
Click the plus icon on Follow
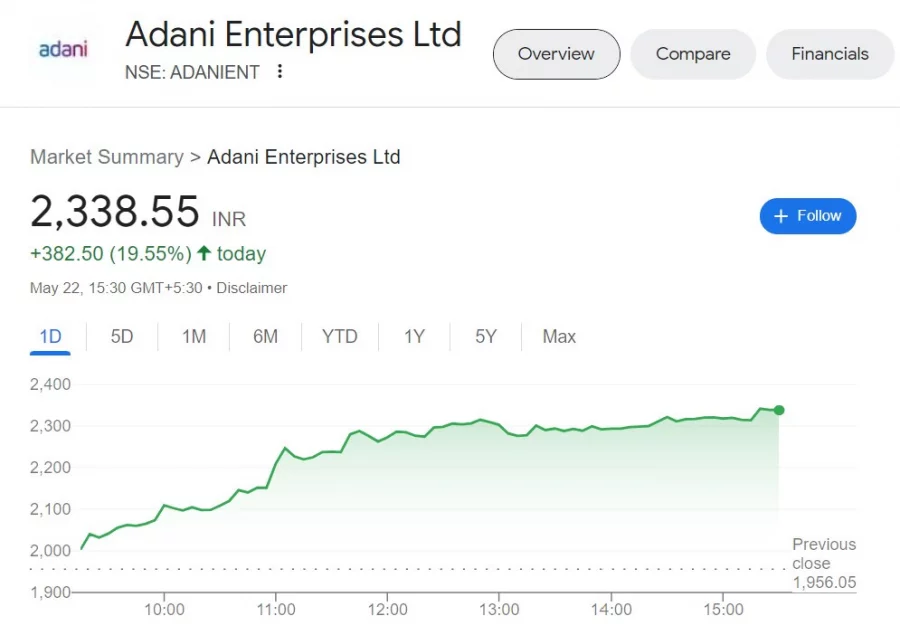tap(781, 216)
